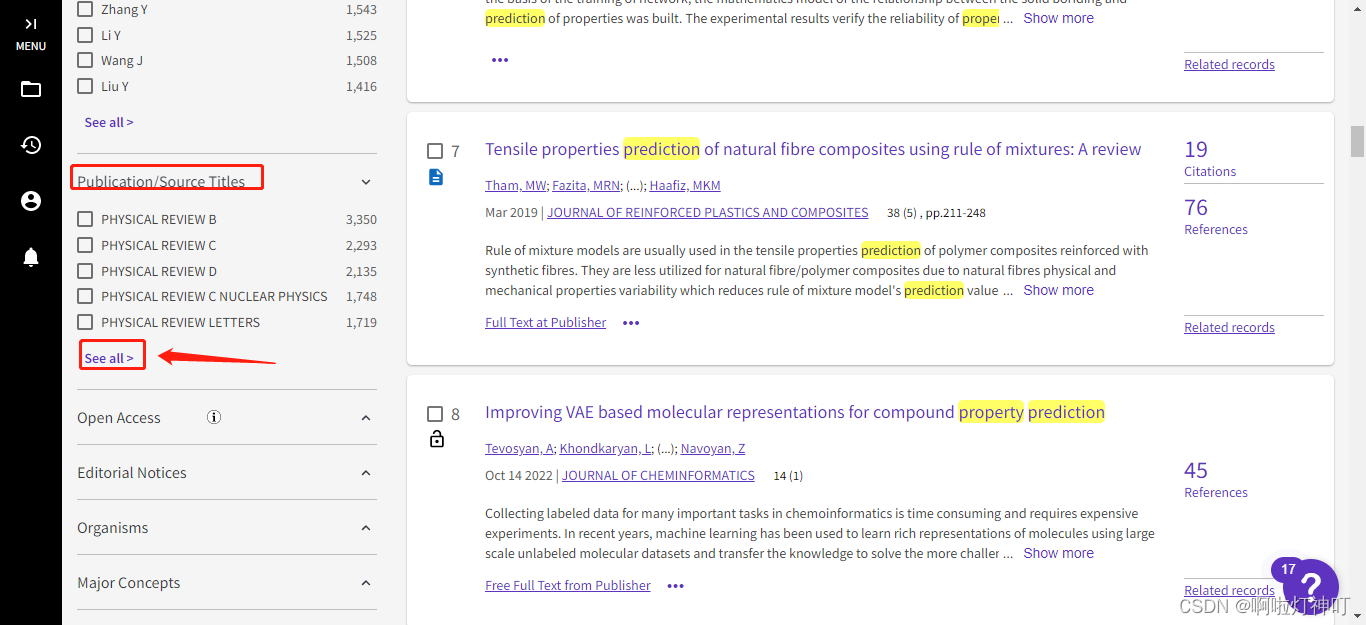Check the PHYSICAL REVIEW C checkbox

(85, 245)
